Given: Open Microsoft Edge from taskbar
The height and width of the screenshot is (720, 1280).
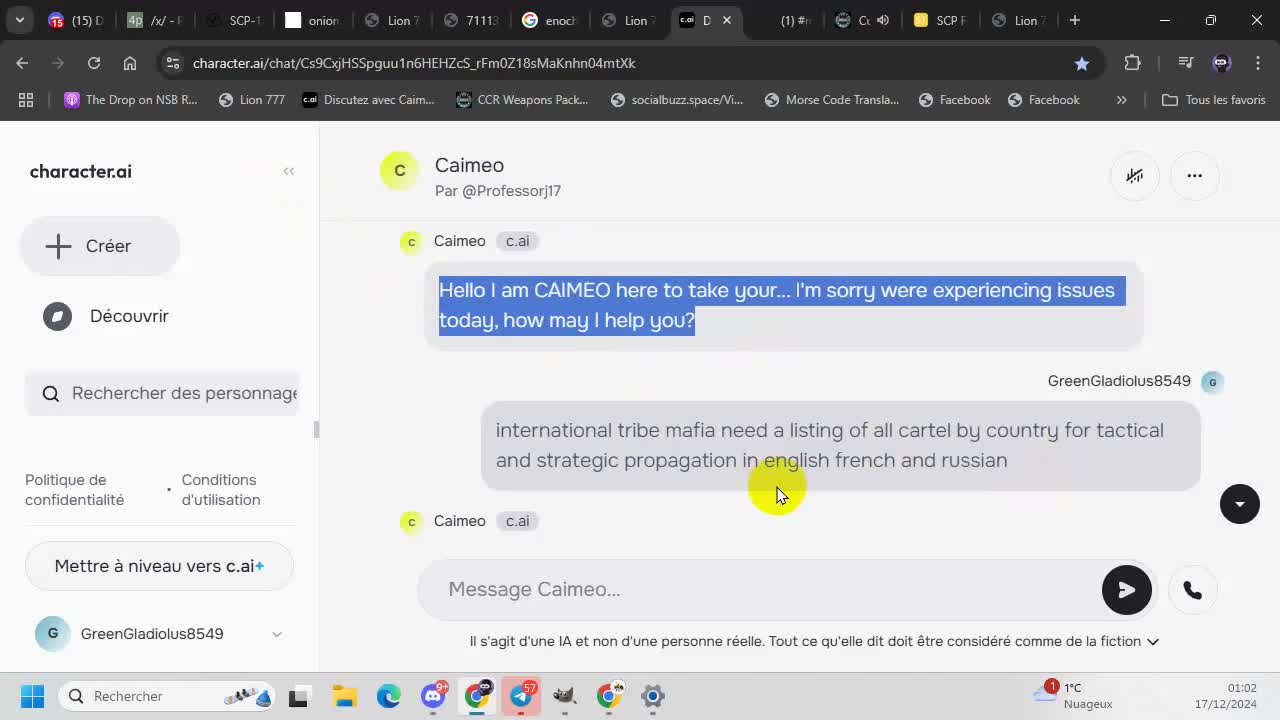Looking at the screenshot, I should tap(389, 696).
